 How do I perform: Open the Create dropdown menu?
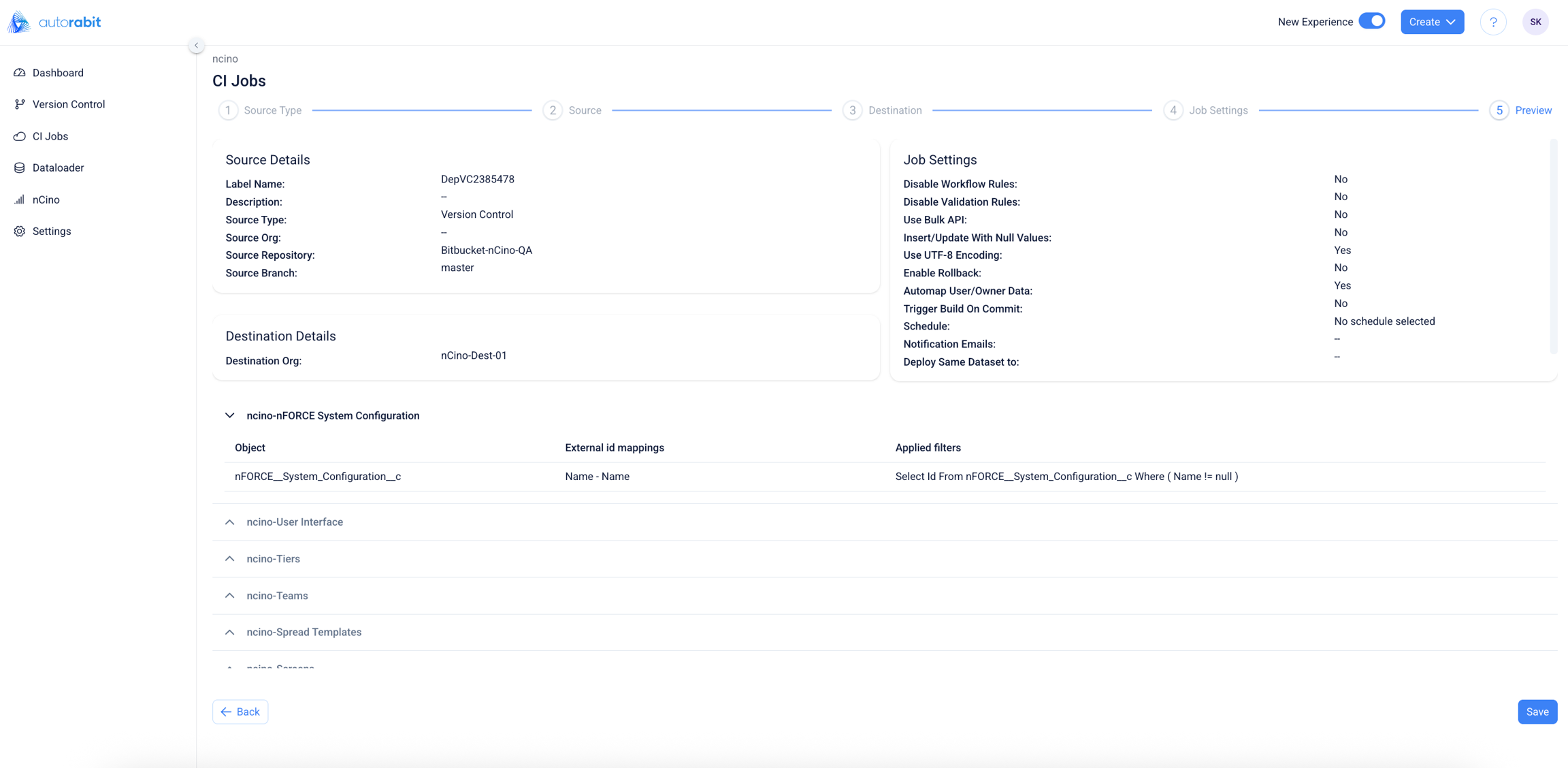(1432, 22)
